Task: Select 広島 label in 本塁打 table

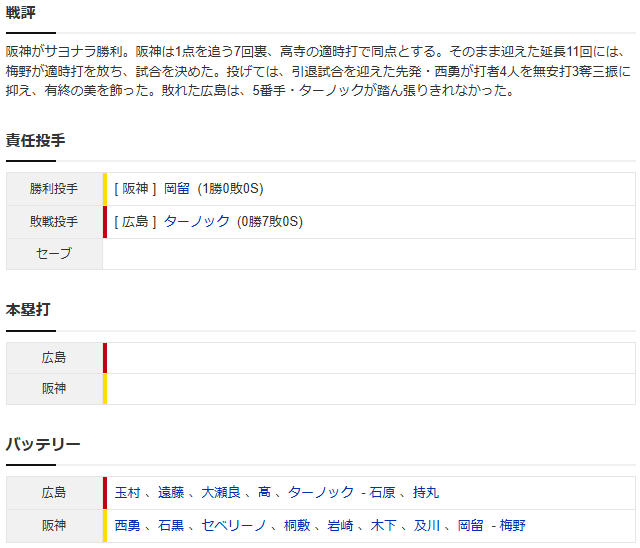Action: (x=54, y=358)
